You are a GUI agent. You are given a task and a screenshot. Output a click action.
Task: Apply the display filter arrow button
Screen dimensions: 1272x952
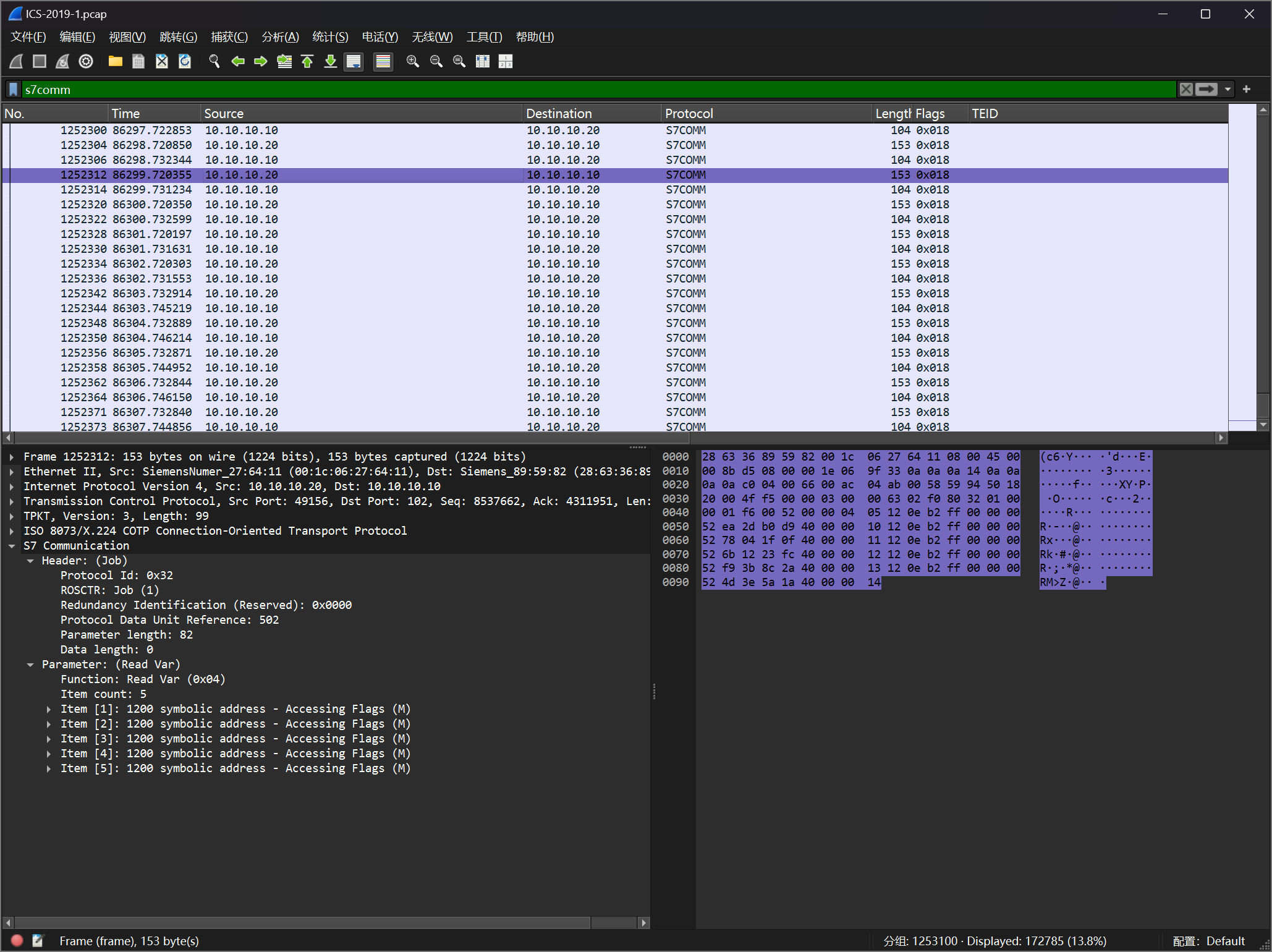coord(1206,90)
